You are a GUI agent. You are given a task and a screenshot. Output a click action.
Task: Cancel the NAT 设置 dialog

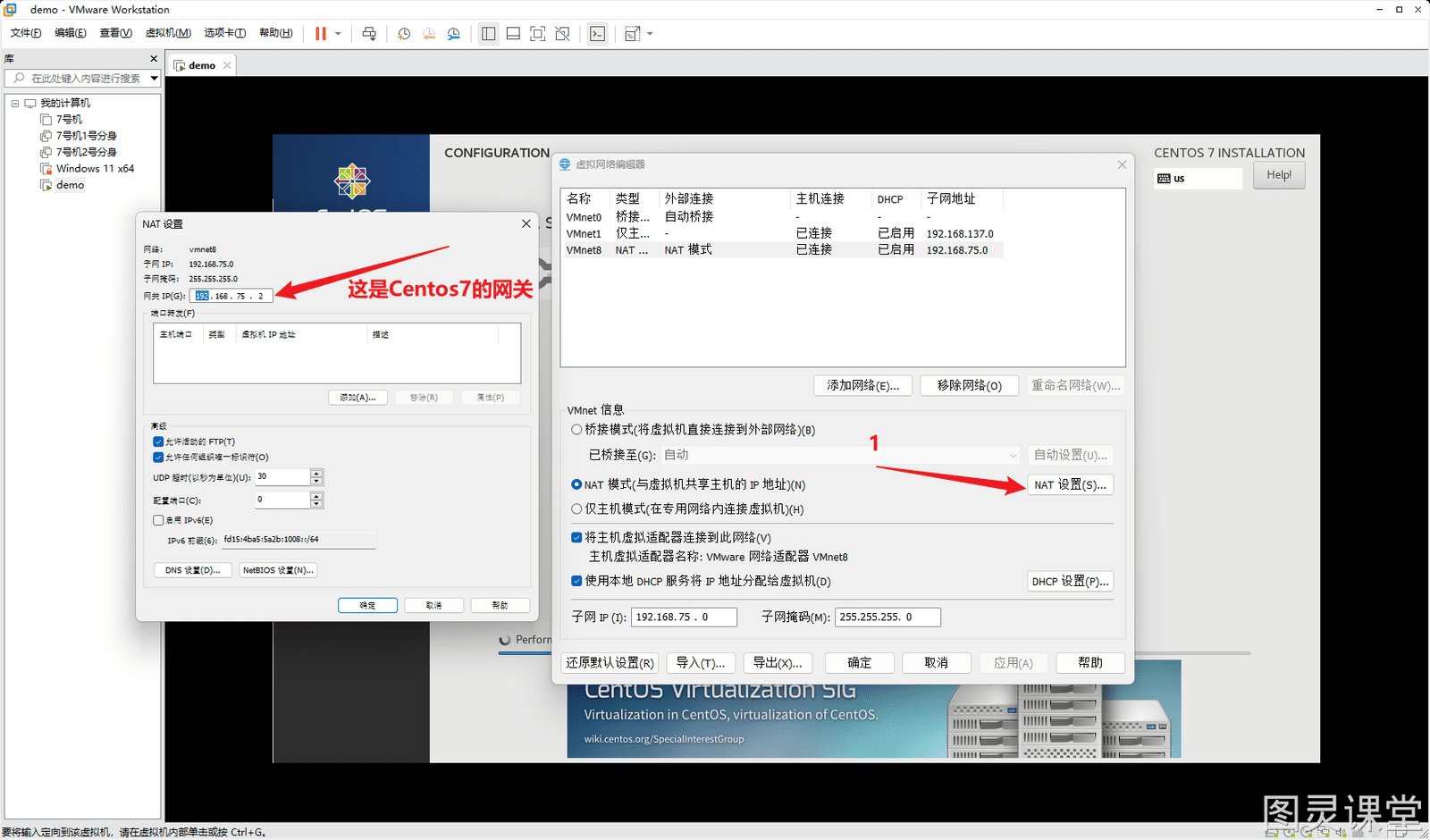pyautogui.click(x=433, y=605)
